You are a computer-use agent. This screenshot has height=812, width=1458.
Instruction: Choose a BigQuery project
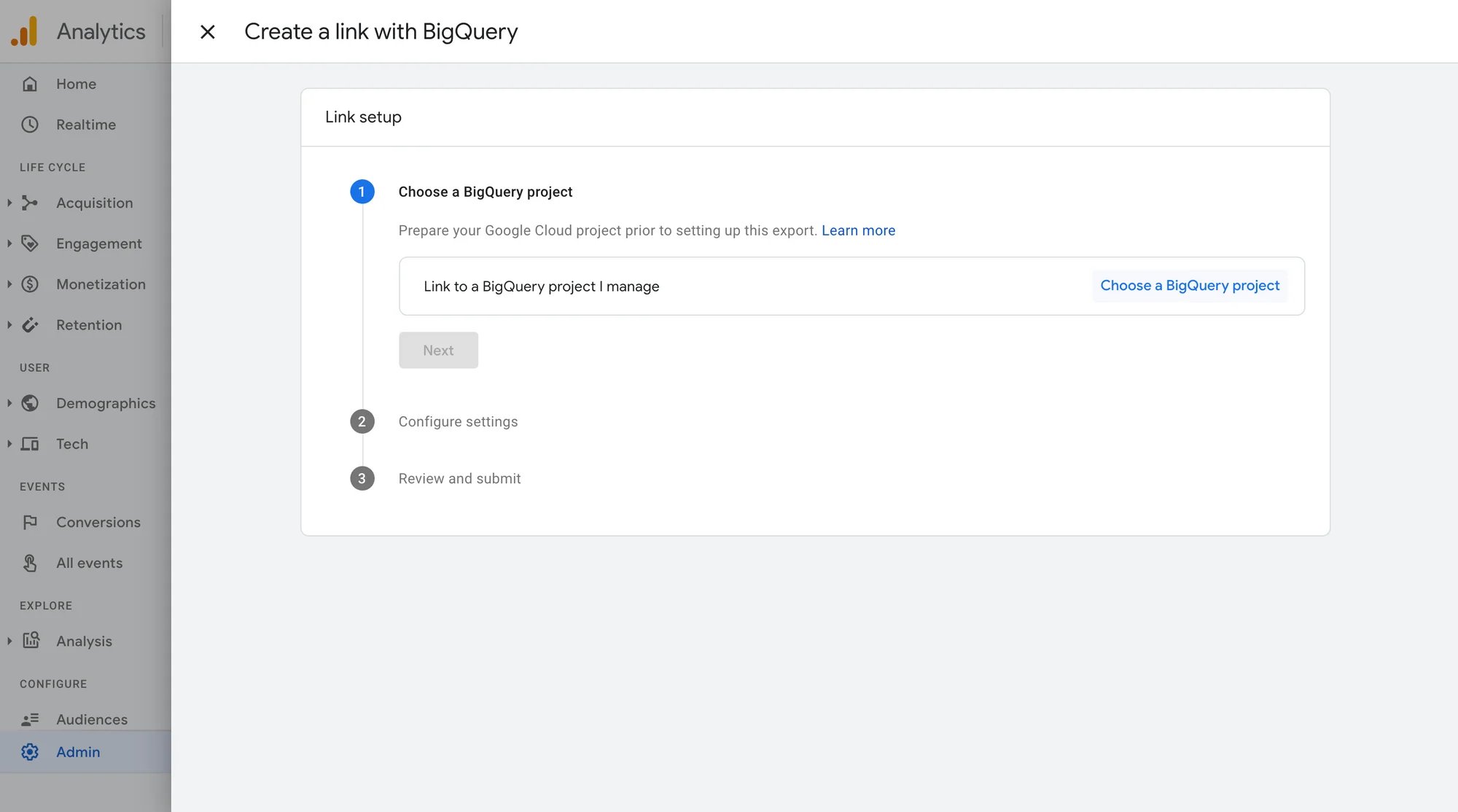[1189, 285]
